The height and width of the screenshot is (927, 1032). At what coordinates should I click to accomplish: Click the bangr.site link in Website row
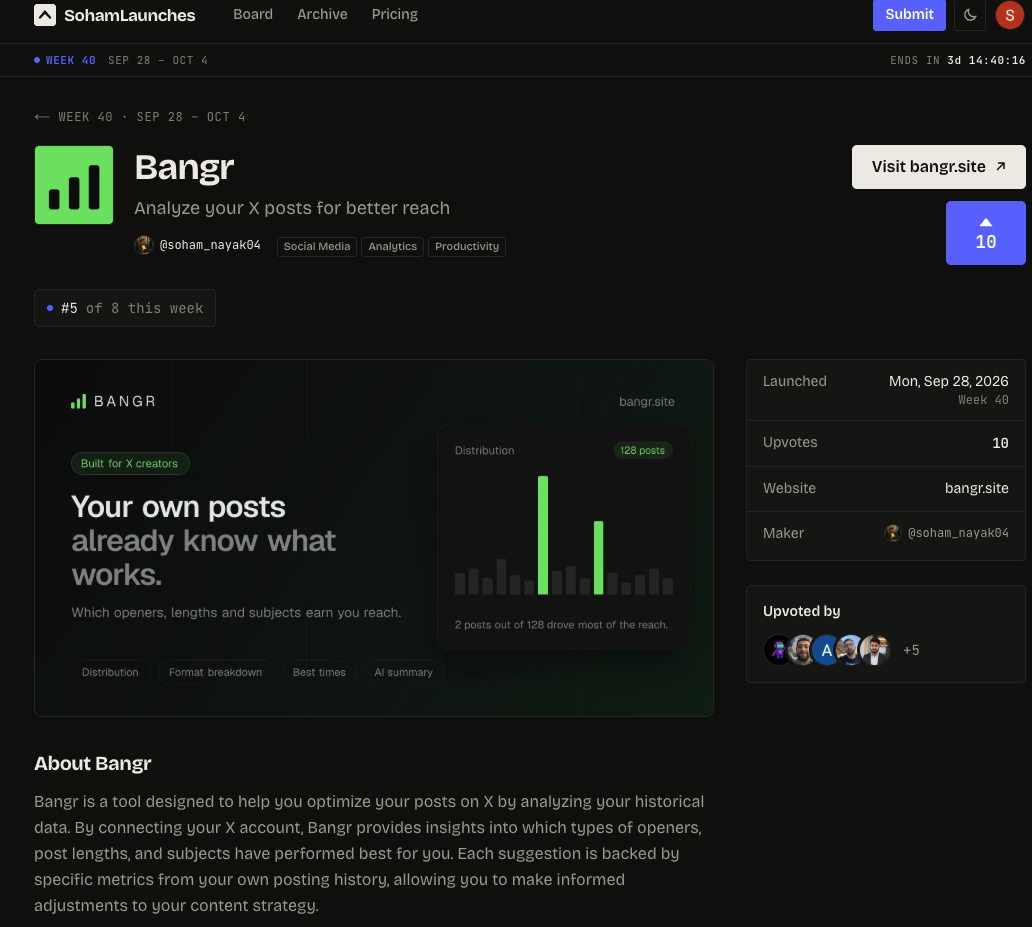tap(977, 489)
